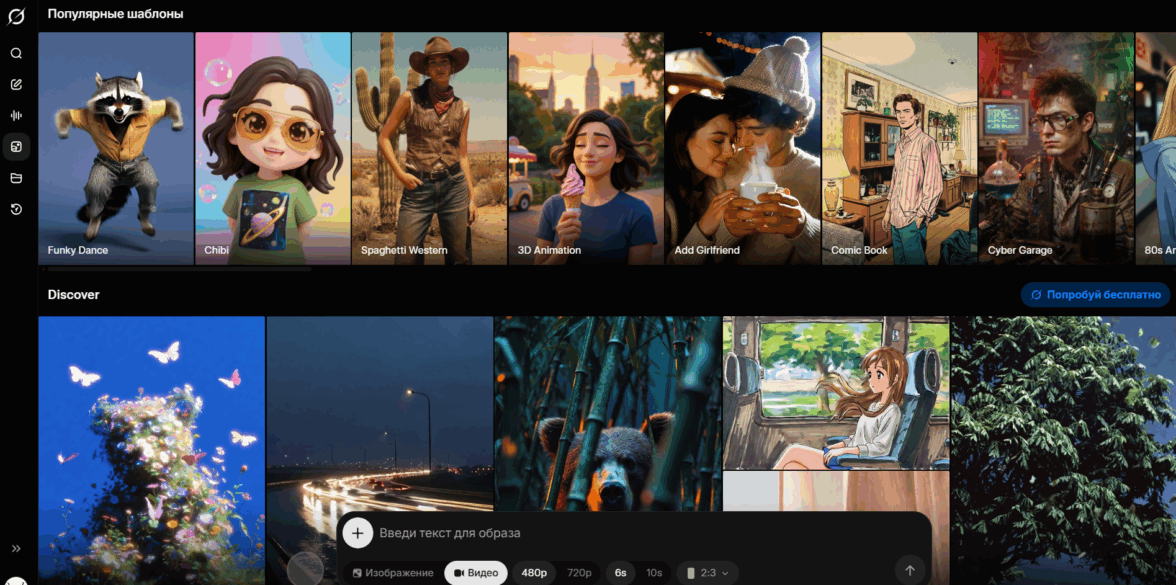Open the projects folder icon in the sidebar
The image size is (1176, 585).
[x=16, y=178]
